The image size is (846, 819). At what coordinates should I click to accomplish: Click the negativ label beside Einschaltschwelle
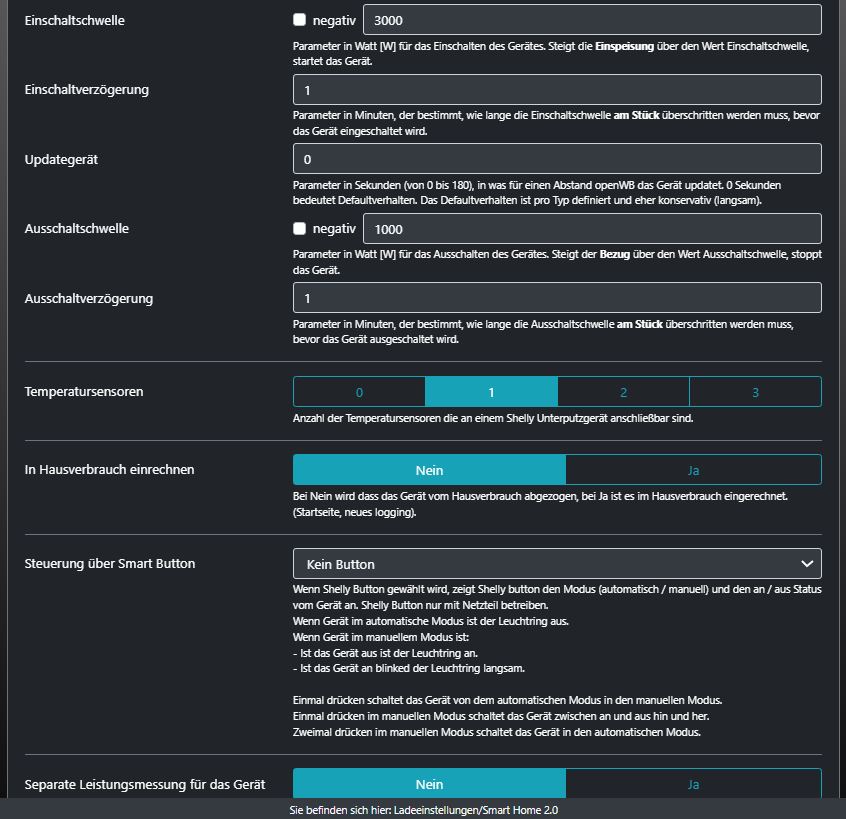[x=334, y=20]
